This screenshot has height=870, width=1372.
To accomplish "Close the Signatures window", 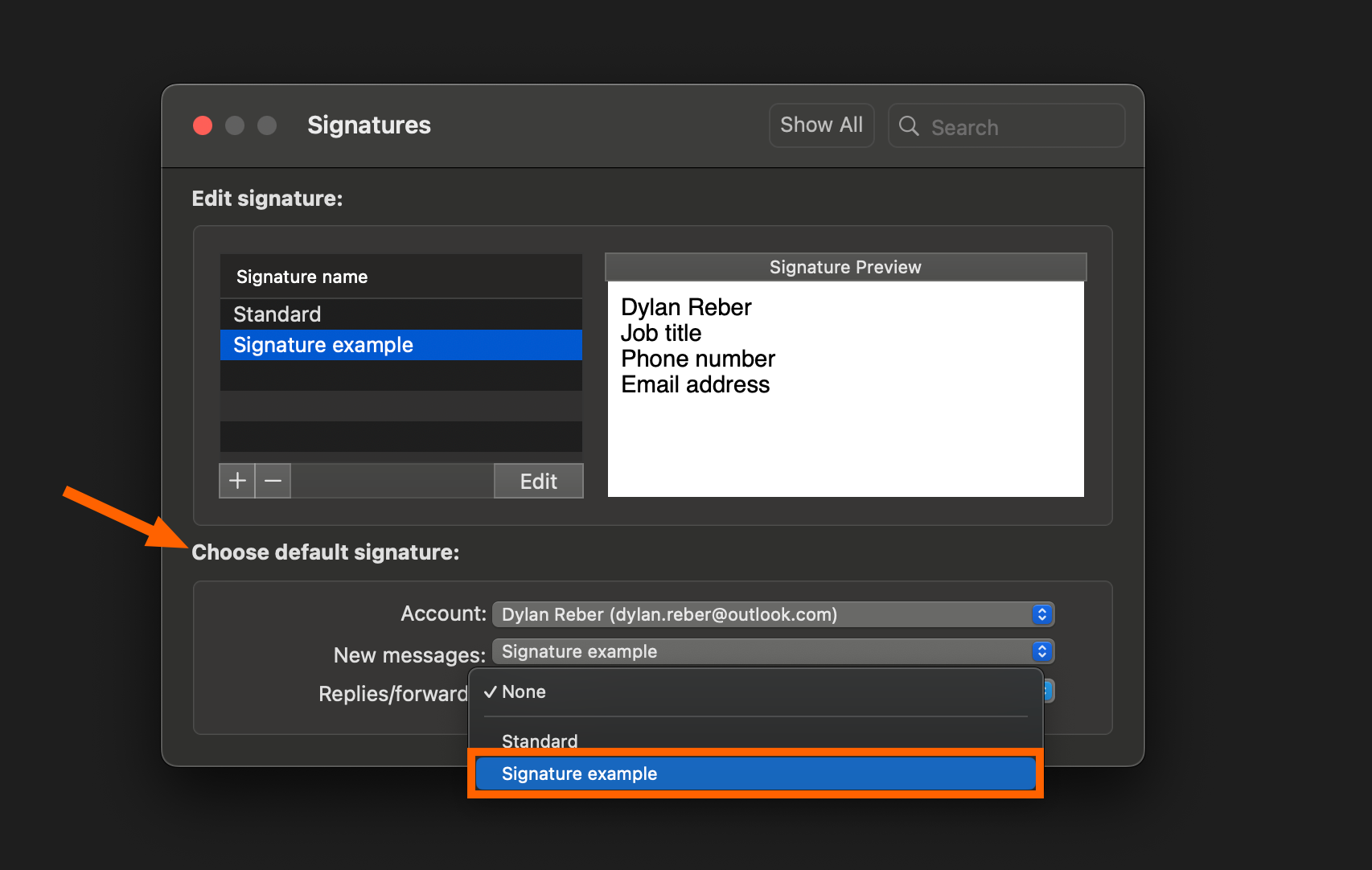I will click(x=203, y=125).
